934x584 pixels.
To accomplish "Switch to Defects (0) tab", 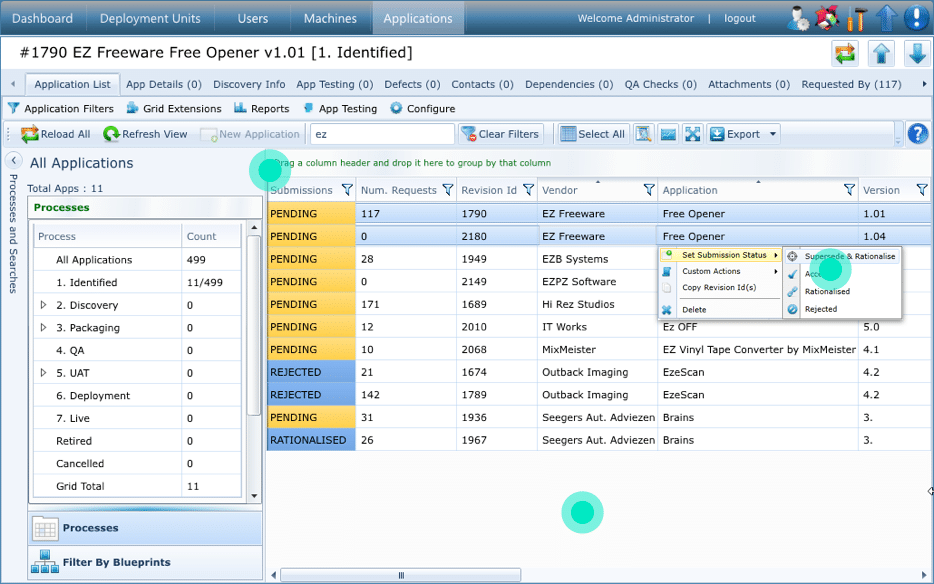I will tap(412, 85).
